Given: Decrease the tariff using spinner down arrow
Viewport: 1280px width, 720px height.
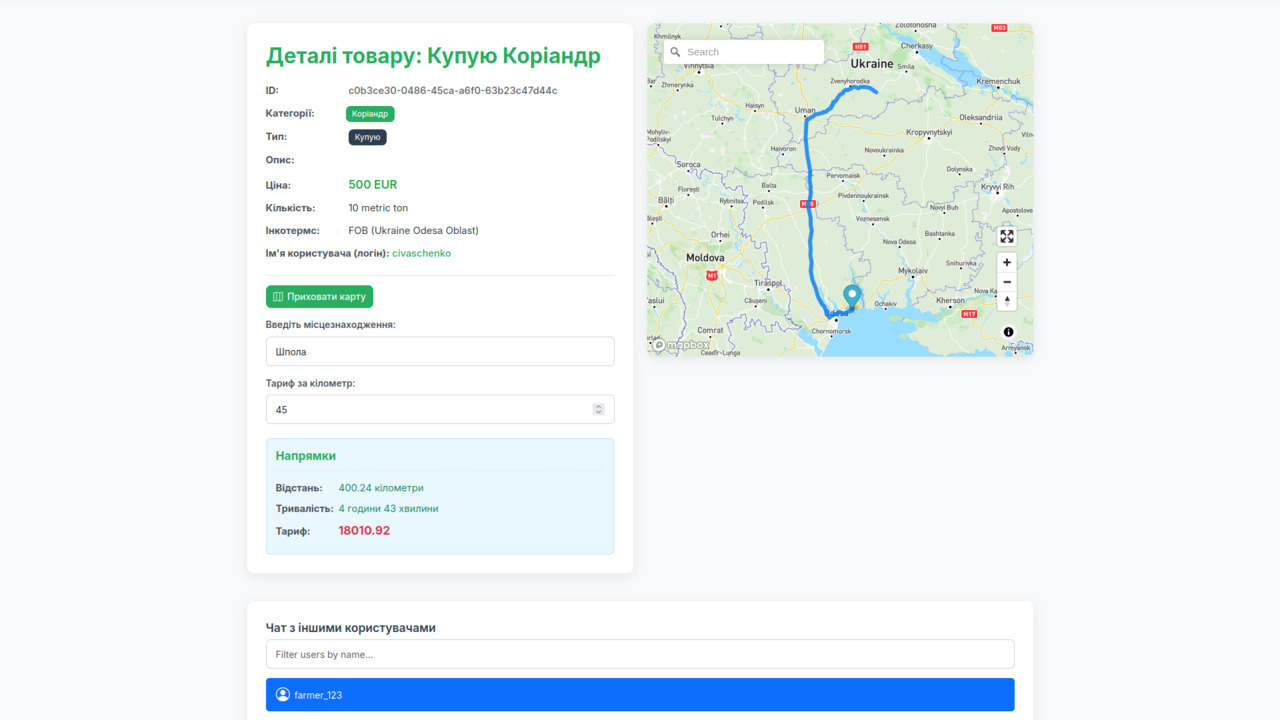Looking at the screenshot, I should [598, 413].
